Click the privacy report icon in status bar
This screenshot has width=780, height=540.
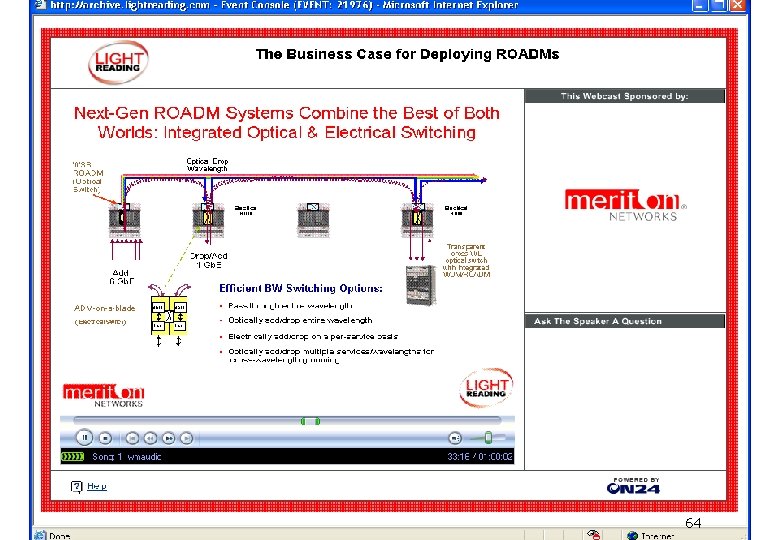click(x=593, y=535)
